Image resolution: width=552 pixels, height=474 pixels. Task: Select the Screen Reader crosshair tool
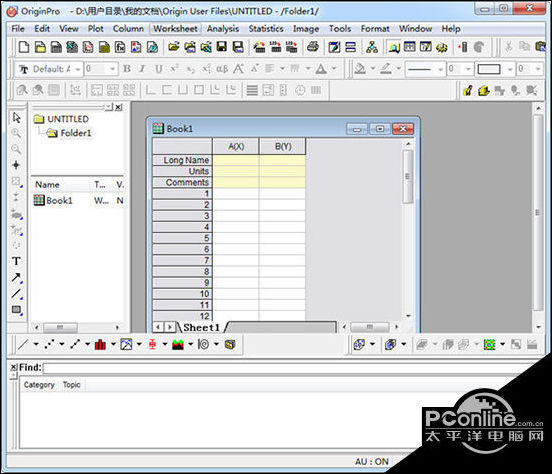tap(16, 165)
